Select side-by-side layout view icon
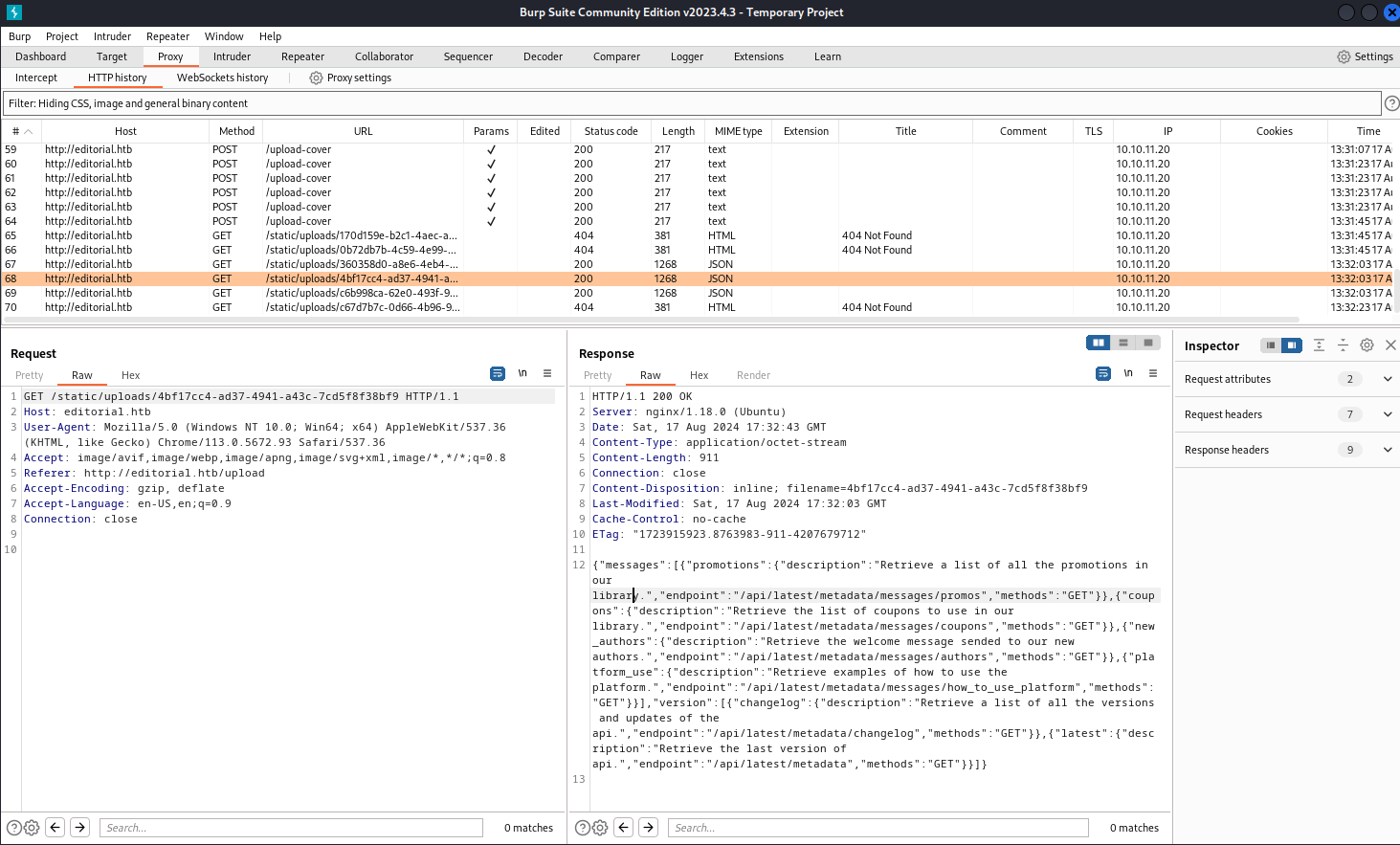The image size is (1400, 845). [1099, 343]
